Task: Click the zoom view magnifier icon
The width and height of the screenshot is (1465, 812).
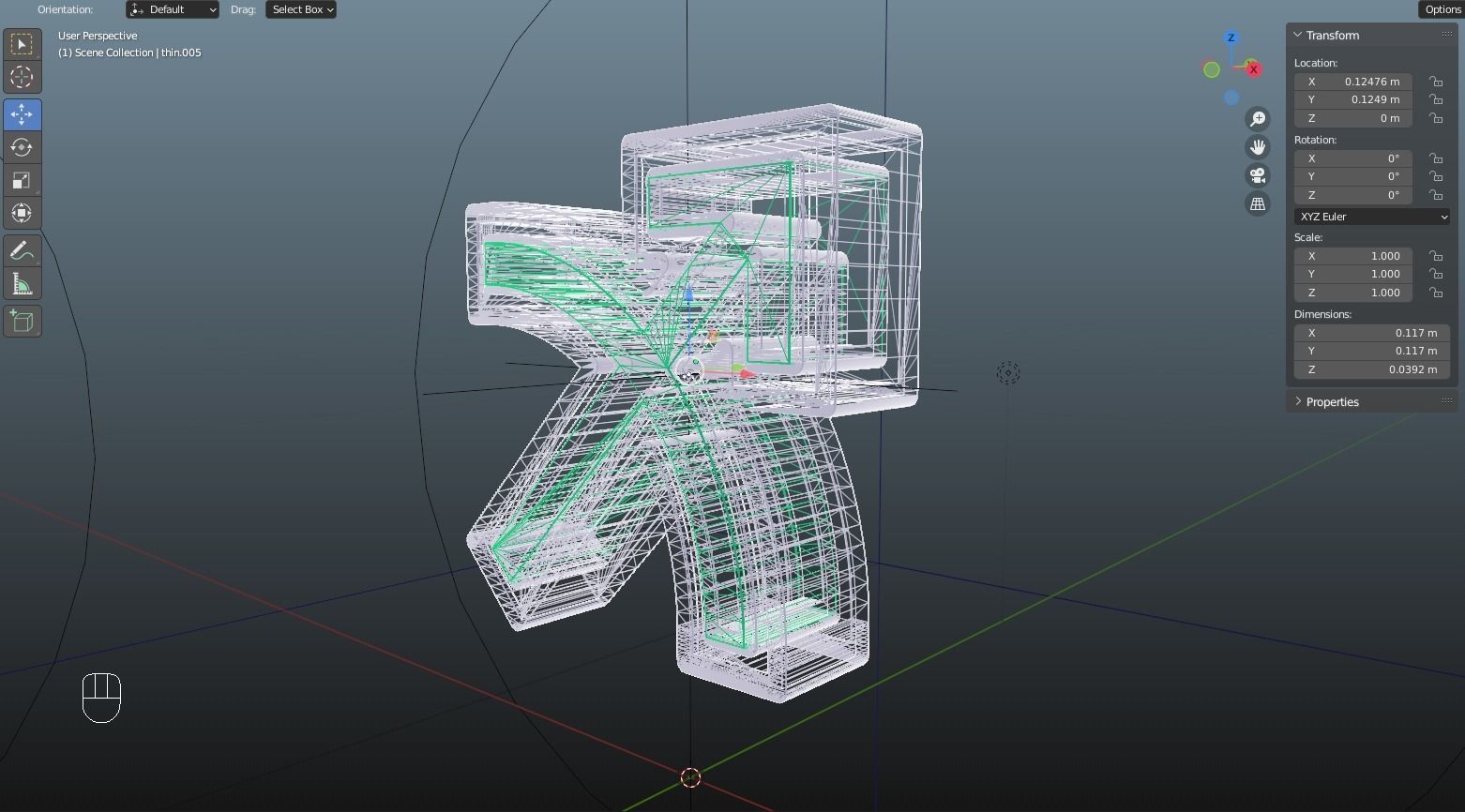Action: tap(1258, 119)
